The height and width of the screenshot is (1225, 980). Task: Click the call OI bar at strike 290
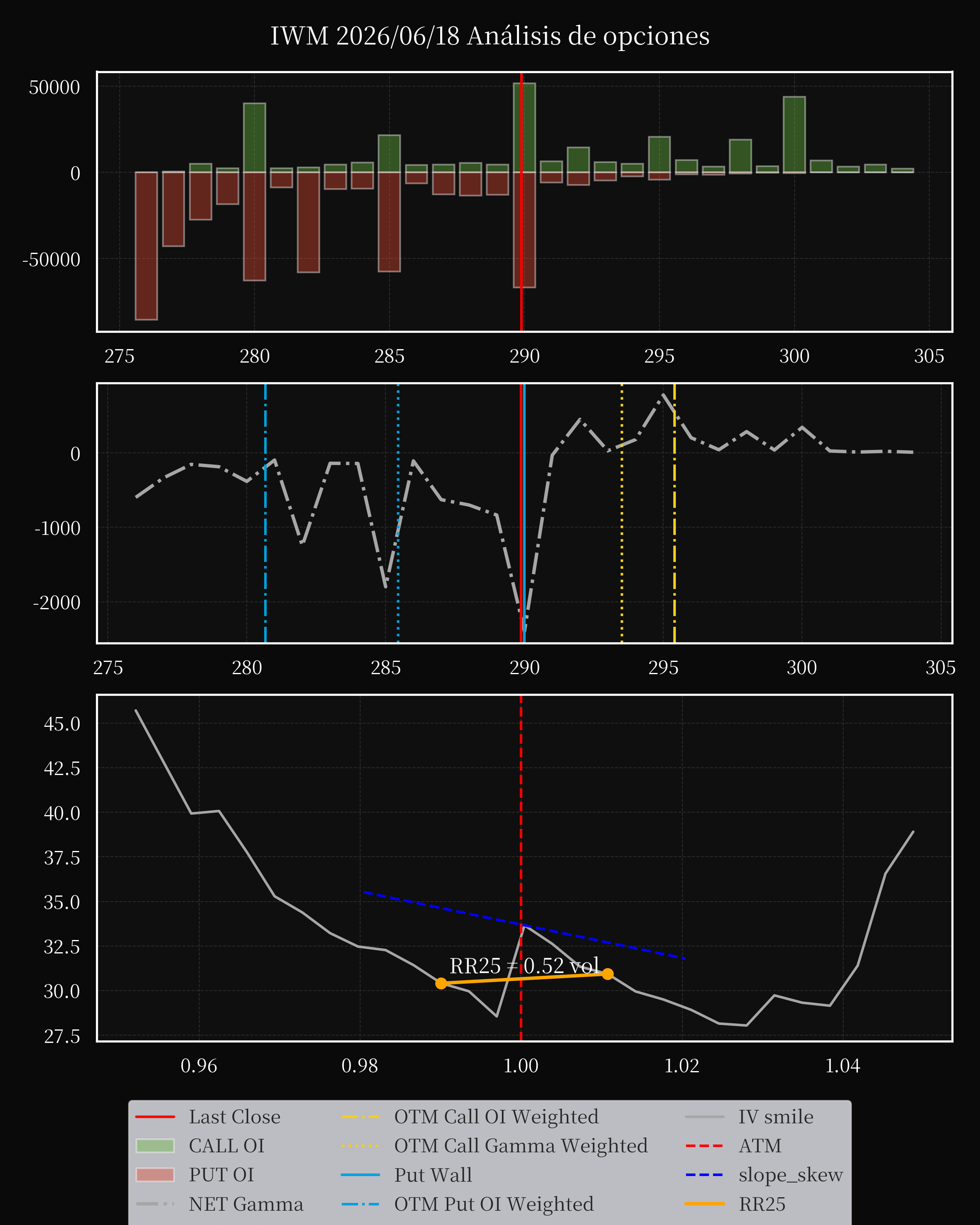tap(524, 128)
